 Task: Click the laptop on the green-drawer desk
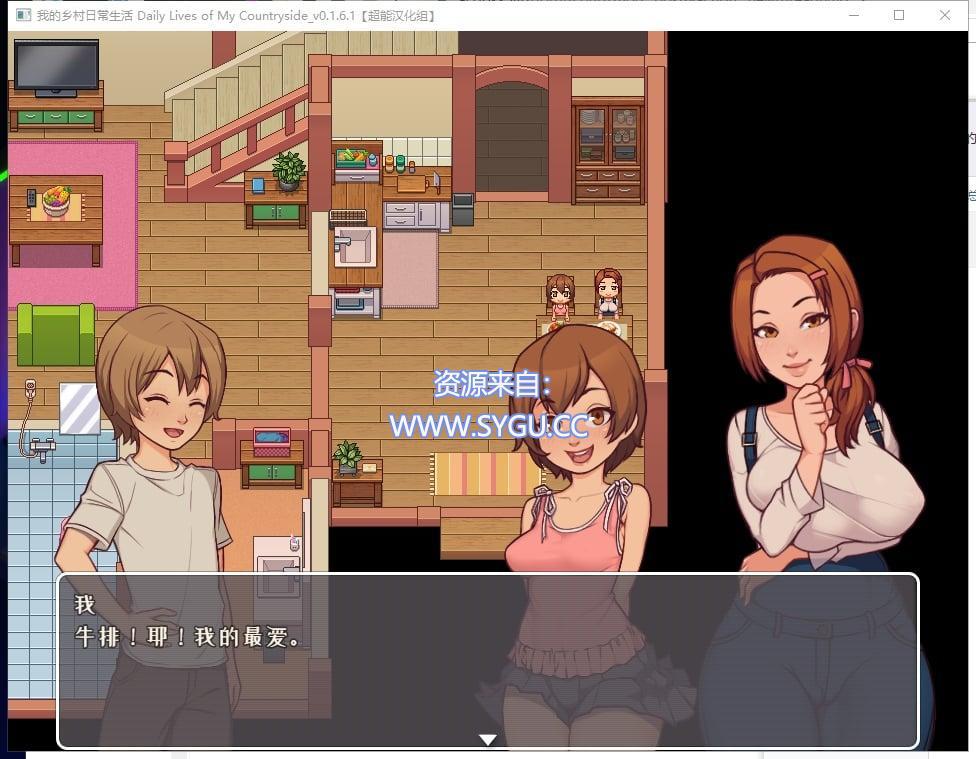272,441
